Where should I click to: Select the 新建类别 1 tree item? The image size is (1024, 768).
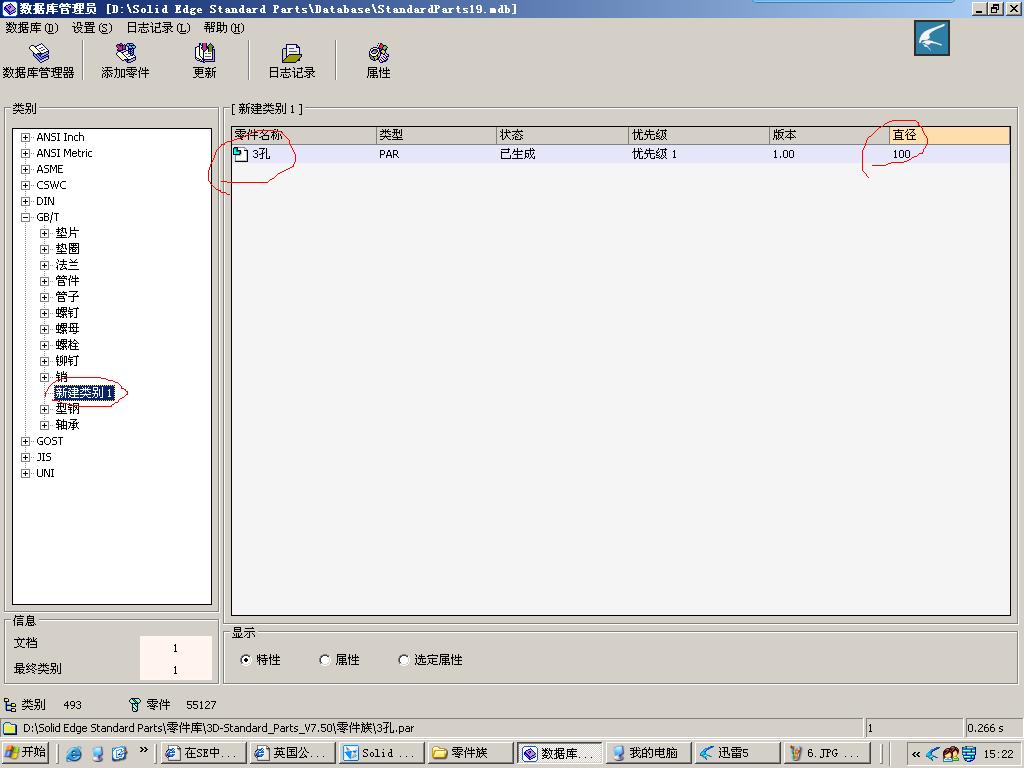click(x=84, y=393)
